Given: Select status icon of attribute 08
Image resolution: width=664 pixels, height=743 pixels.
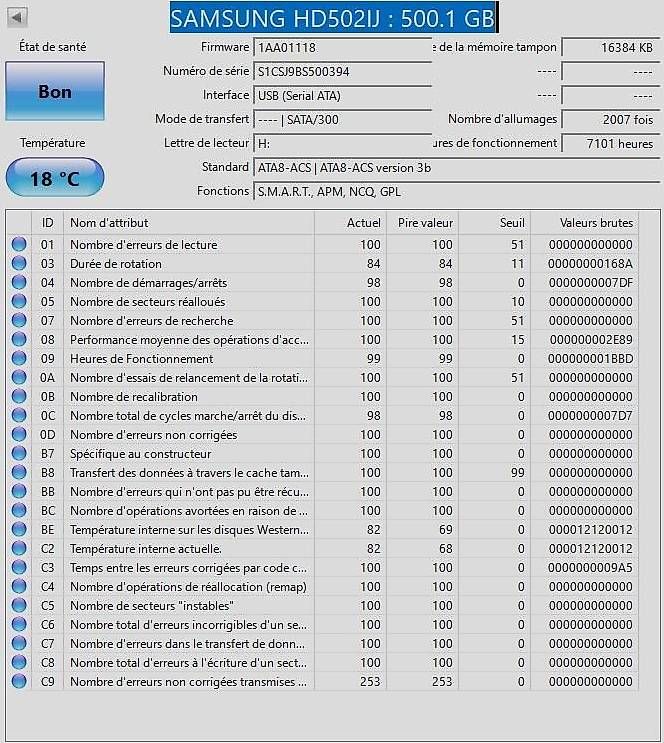Looking at the screenshot, I should 19,339.
